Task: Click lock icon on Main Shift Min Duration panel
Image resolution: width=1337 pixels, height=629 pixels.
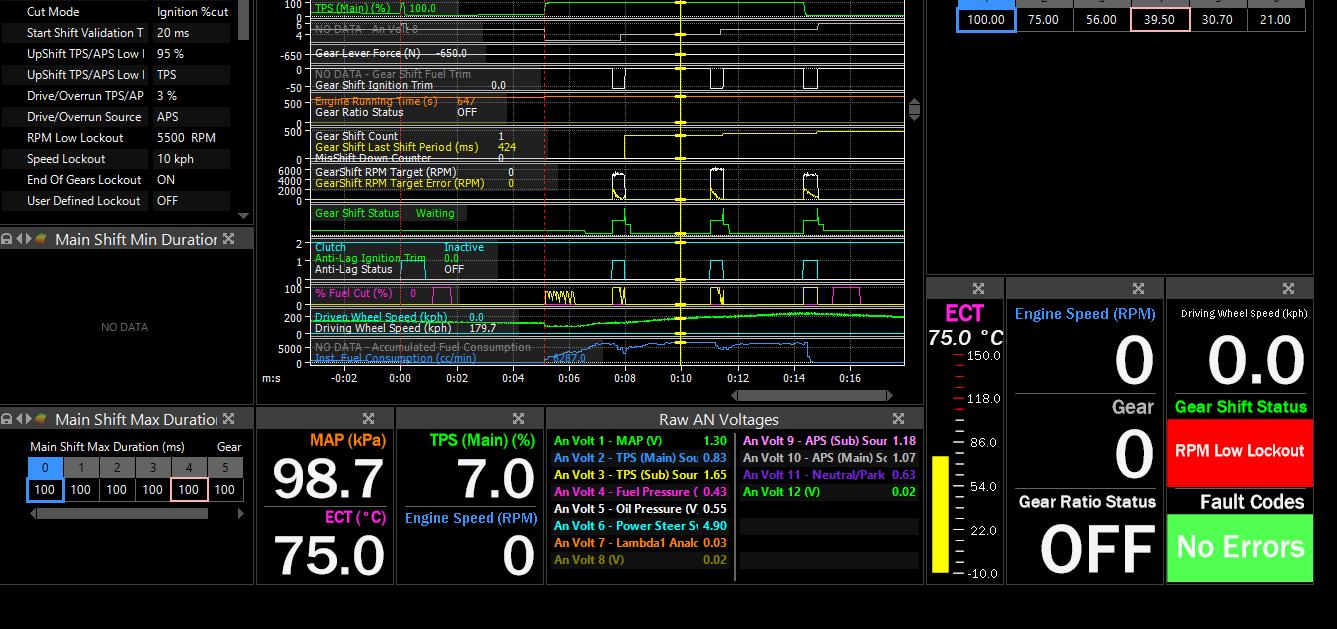Action: [x=7, y=239]
